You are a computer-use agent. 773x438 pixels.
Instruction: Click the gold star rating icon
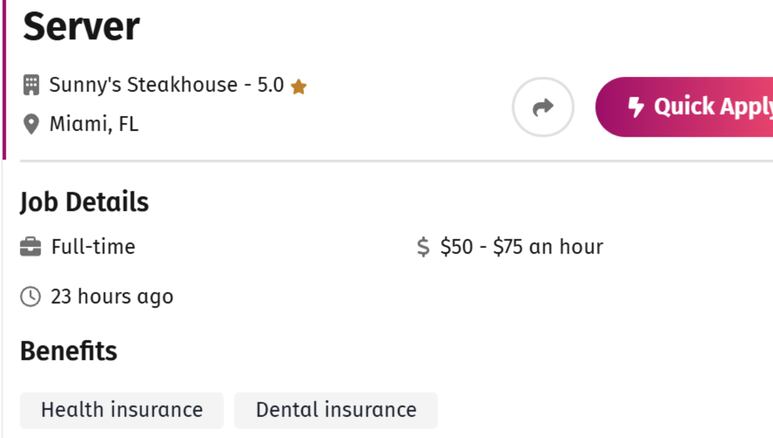[x=298, y=87]
